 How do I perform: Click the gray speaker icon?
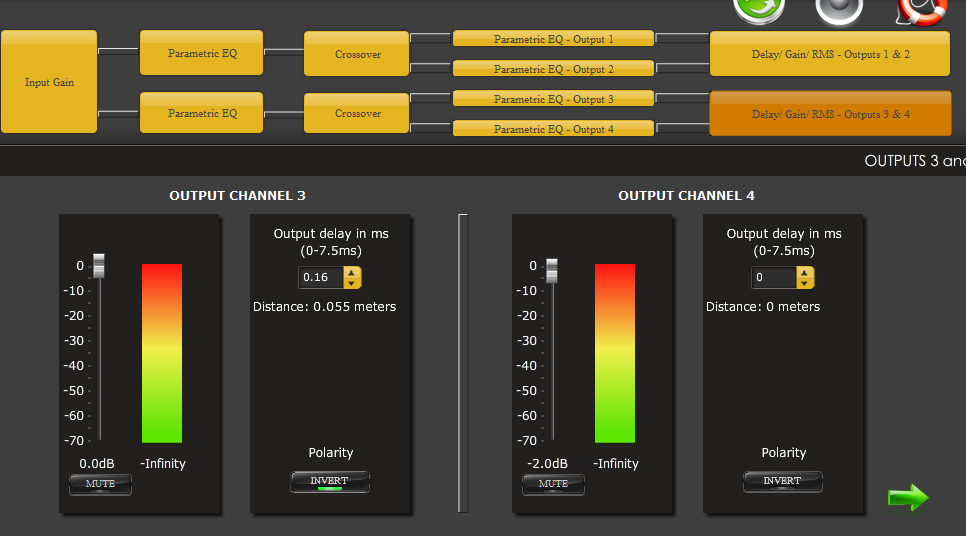[838, 8]
